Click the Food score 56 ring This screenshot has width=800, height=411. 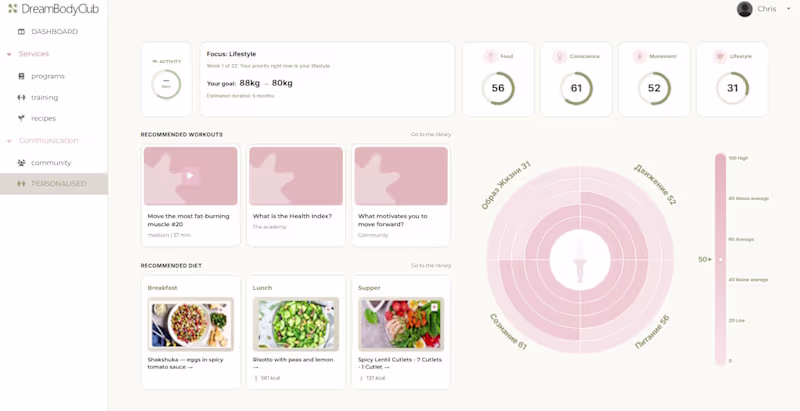click(x=498, y=88)
